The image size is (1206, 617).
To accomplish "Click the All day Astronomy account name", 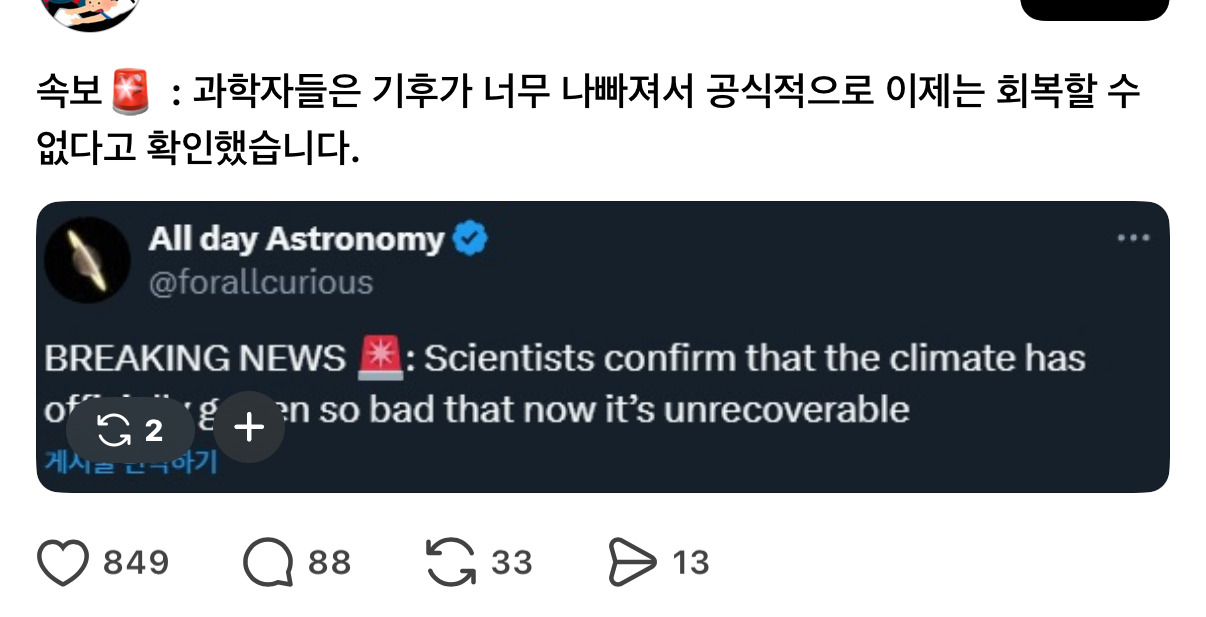I will (296, 239).
